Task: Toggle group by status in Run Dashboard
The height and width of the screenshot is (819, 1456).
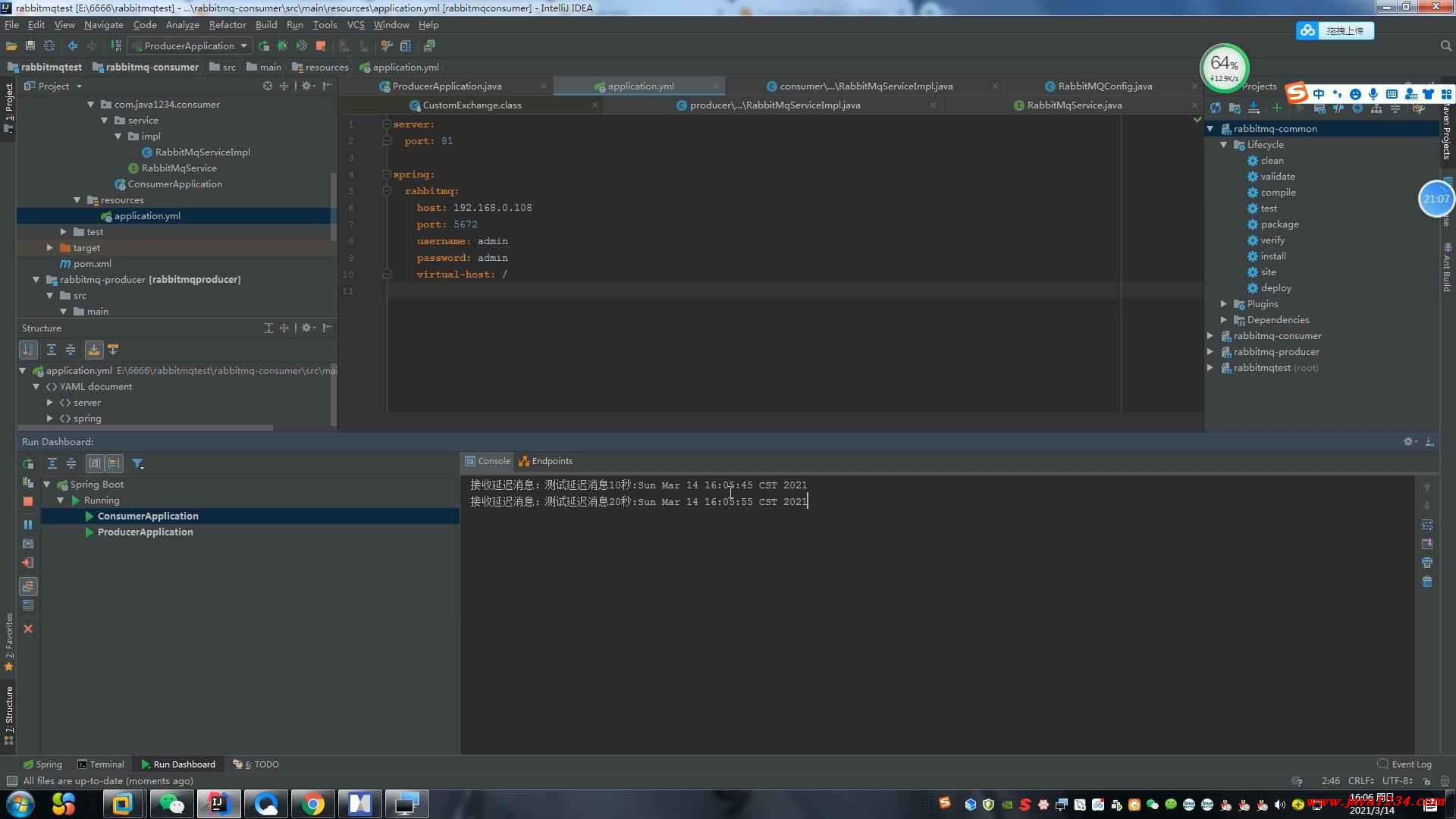Action: point(114,463)
